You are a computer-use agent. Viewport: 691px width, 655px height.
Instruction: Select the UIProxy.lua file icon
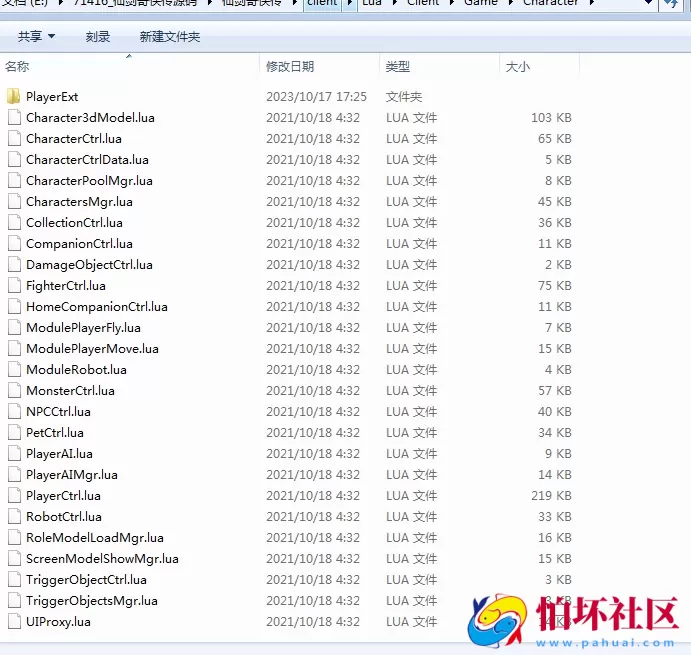[14, 622]
